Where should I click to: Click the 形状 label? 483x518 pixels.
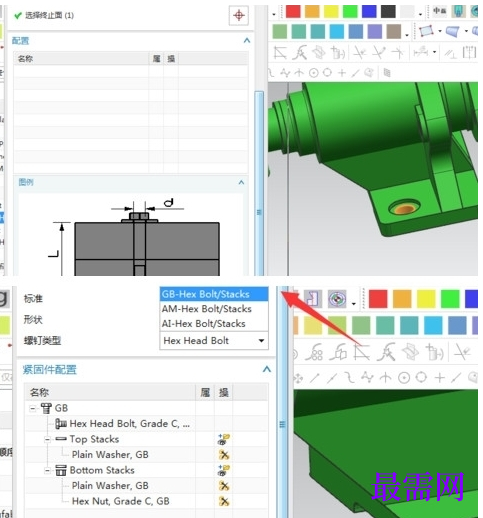tap(33, 320)
